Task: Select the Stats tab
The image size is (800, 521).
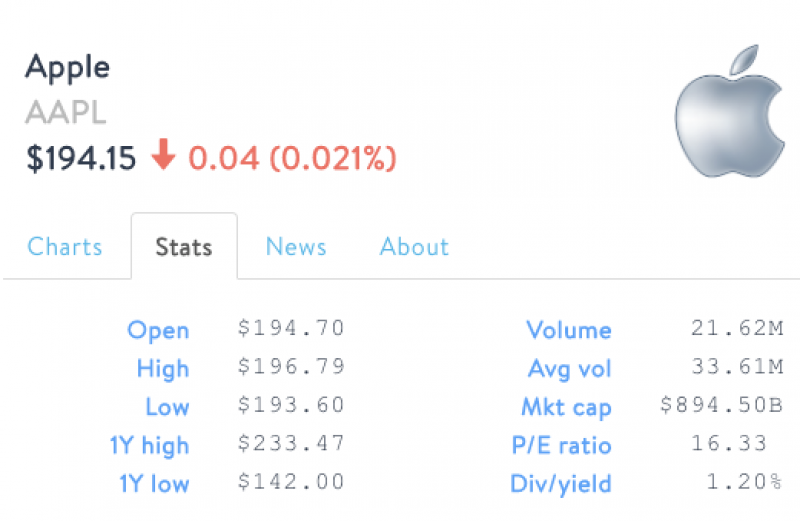Action: (184, 247)
